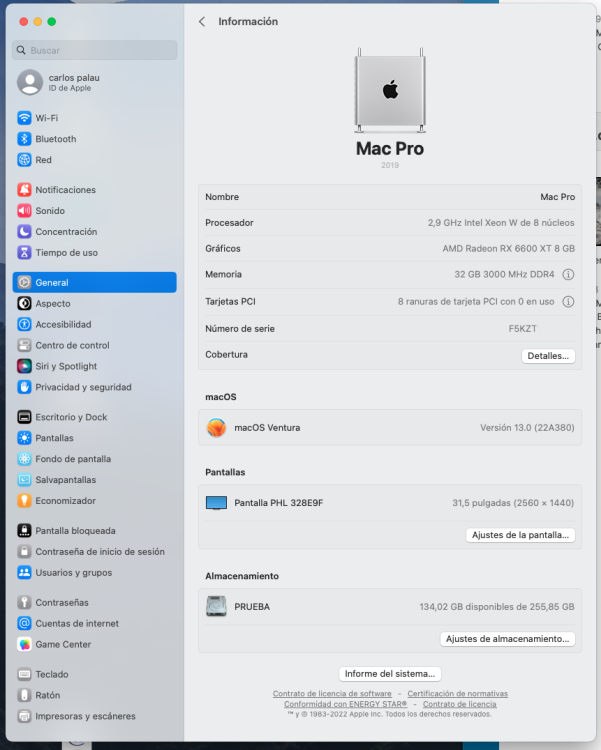Go back with Información chevron arrow

[202, 22]
